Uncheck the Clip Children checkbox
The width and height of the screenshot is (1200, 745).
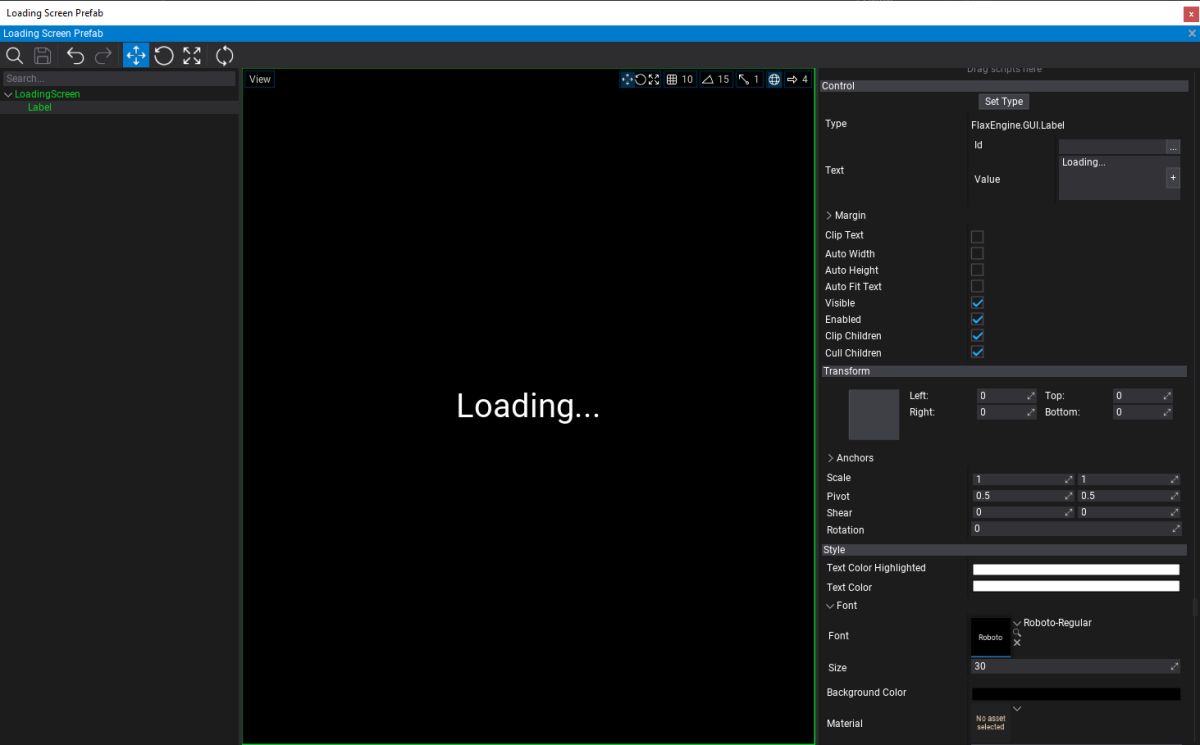pos(977,336)
